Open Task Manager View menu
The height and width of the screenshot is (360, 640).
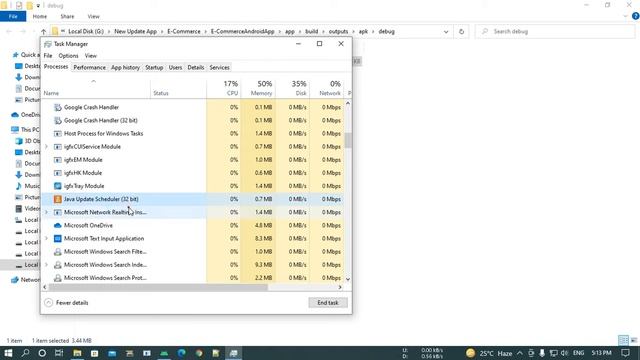91,56
